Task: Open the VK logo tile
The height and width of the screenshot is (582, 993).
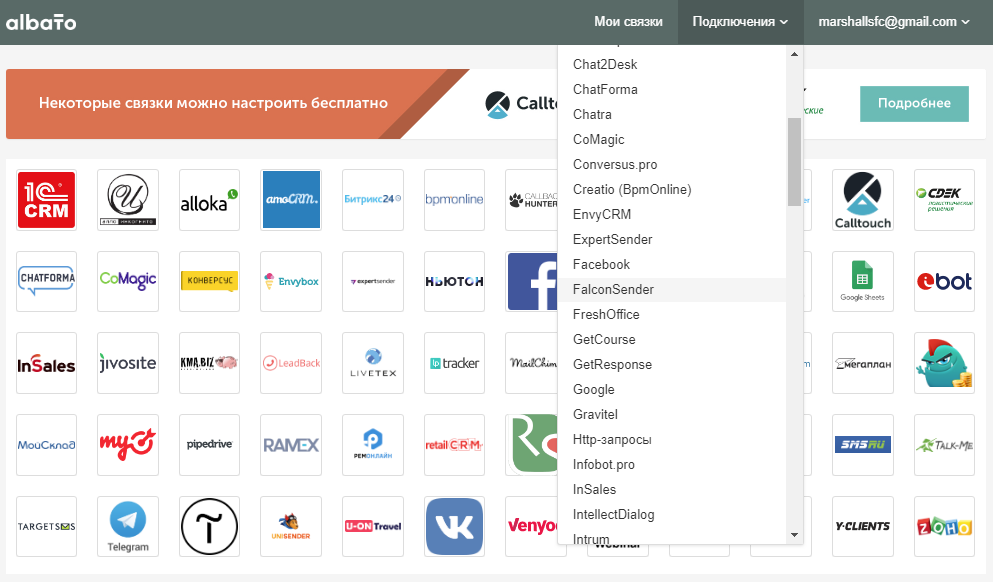Action: [x=455, y=527]
